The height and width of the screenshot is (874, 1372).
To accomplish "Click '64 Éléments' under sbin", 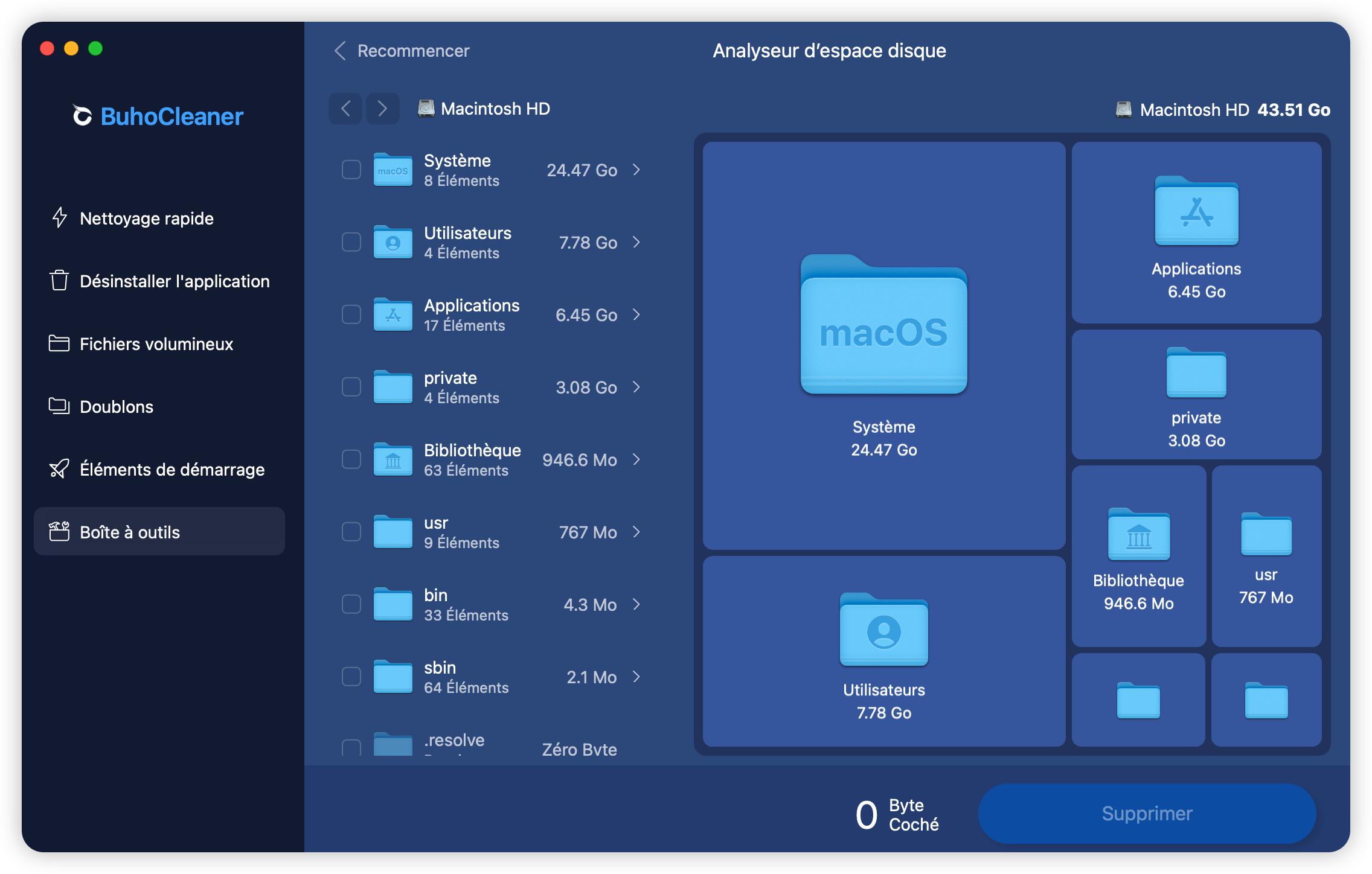I will (466, 687).
